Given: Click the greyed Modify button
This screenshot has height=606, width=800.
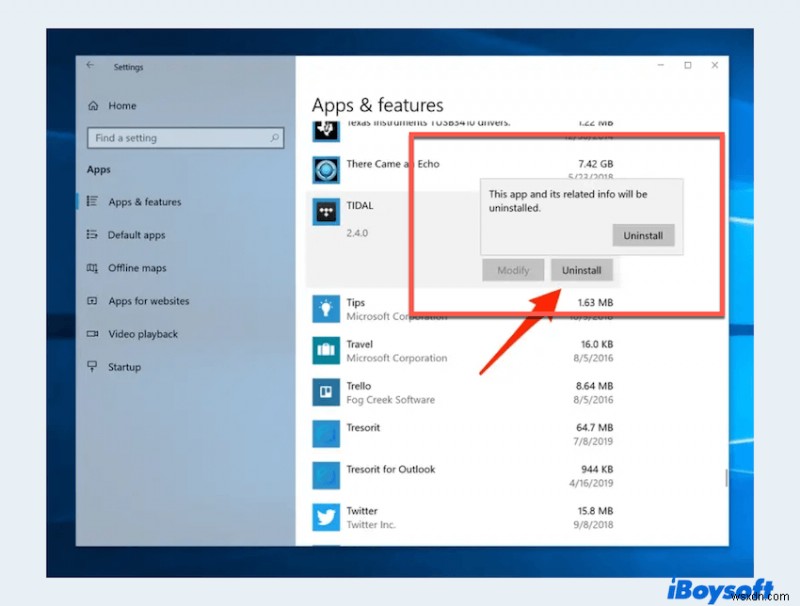Looking at the screenshot, I should [x=513, y=270].
